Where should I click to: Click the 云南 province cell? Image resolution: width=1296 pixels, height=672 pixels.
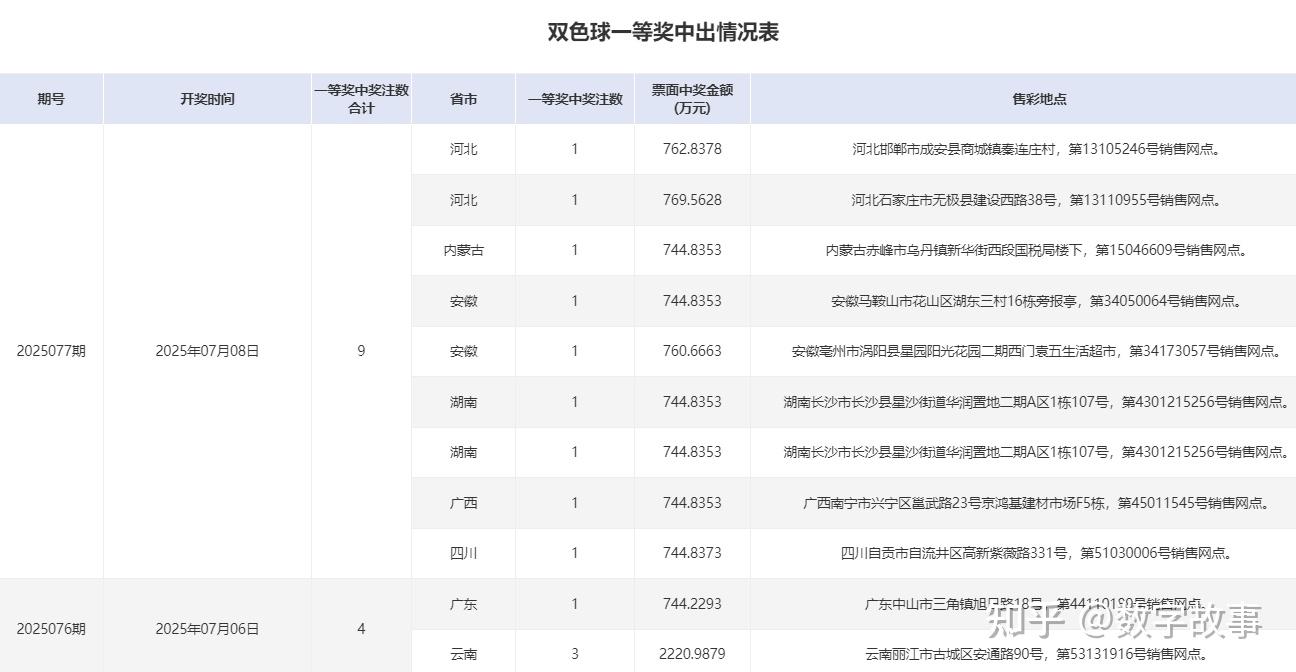click(463, 654)
